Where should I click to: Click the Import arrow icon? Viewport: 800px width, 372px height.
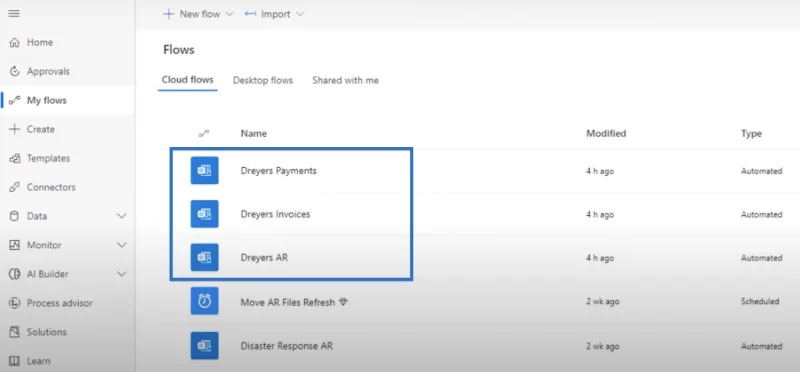click(x=250, y=14)
